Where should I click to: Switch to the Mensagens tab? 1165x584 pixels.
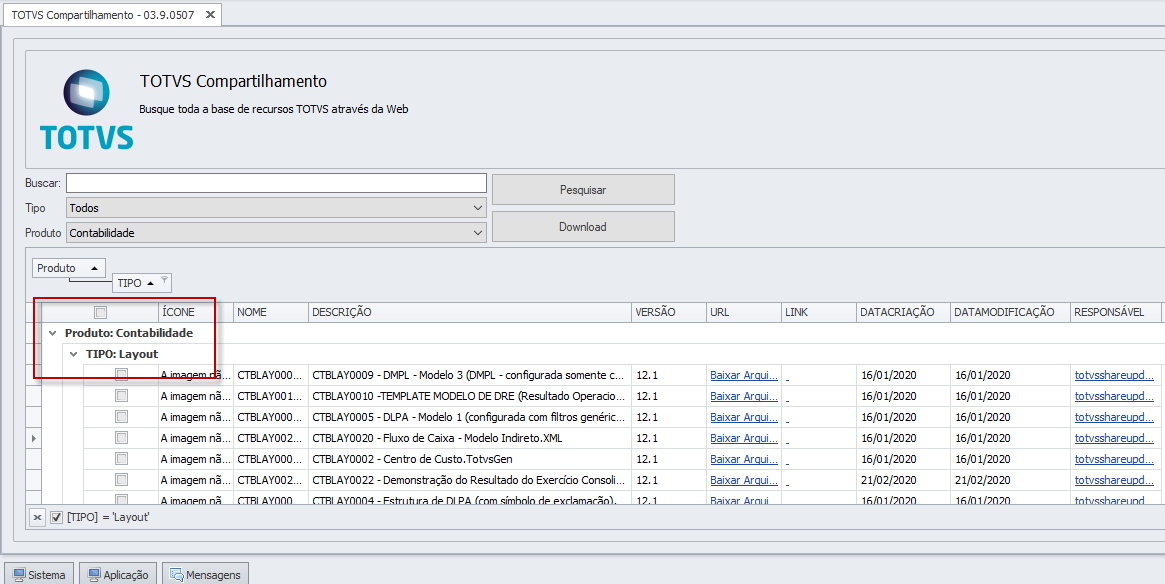(x=206, y=575)
